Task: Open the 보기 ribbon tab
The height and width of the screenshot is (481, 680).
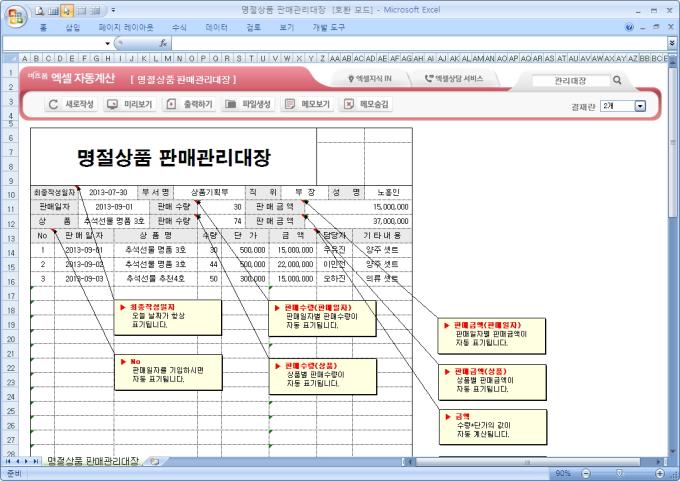Action: click(x=287, y=27)
